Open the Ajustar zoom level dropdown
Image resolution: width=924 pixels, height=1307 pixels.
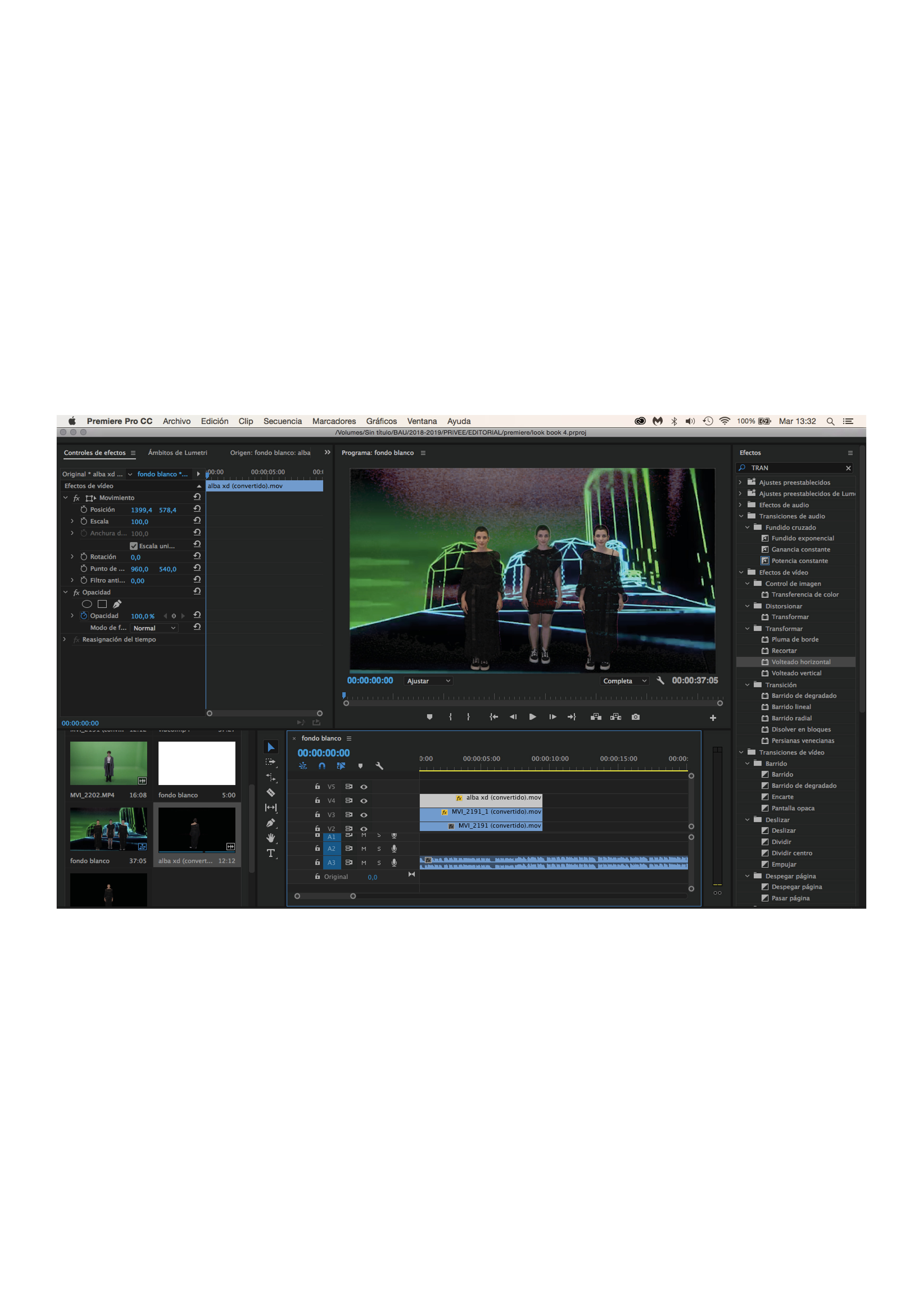(x=428, y=681)
